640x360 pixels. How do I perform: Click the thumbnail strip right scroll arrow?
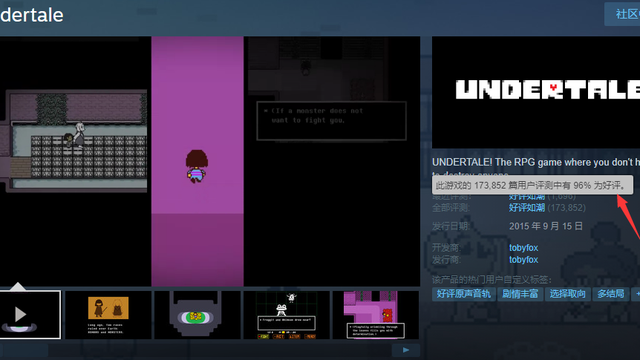(x=406, y=350)
